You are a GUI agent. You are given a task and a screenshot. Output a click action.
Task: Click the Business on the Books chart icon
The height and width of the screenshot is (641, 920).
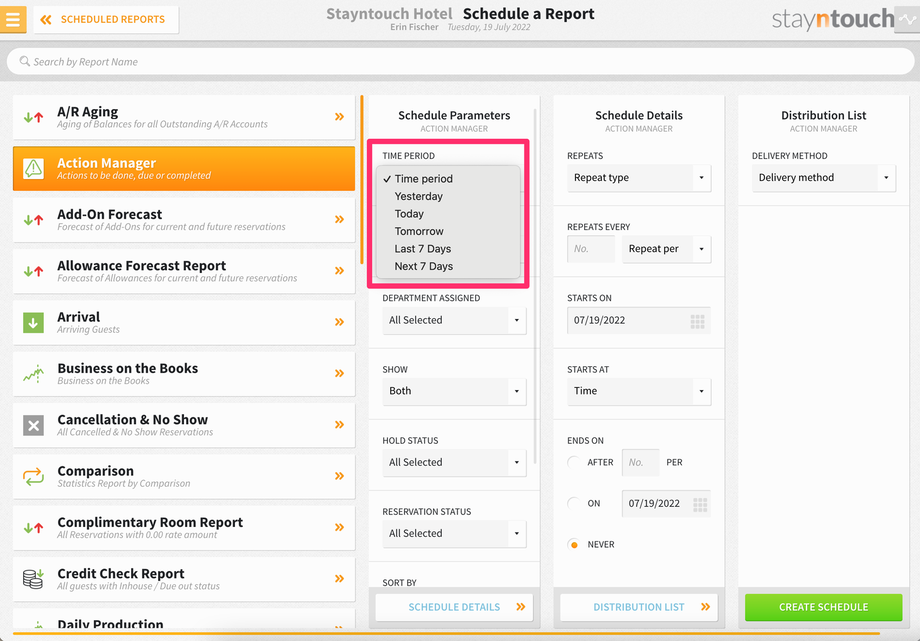[33, 373]
